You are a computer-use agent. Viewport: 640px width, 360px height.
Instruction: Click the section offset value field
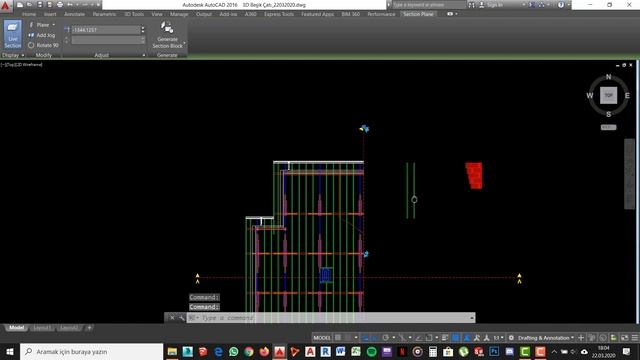106,30
